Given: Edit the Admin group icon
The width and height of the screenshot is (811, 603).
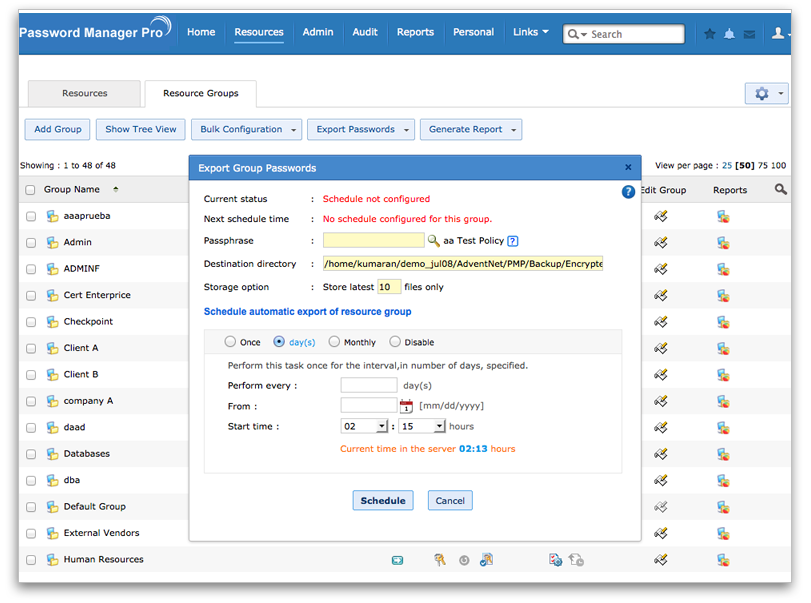Looking at the screenshot, I should pyautogui.click(x=660, y=242).
